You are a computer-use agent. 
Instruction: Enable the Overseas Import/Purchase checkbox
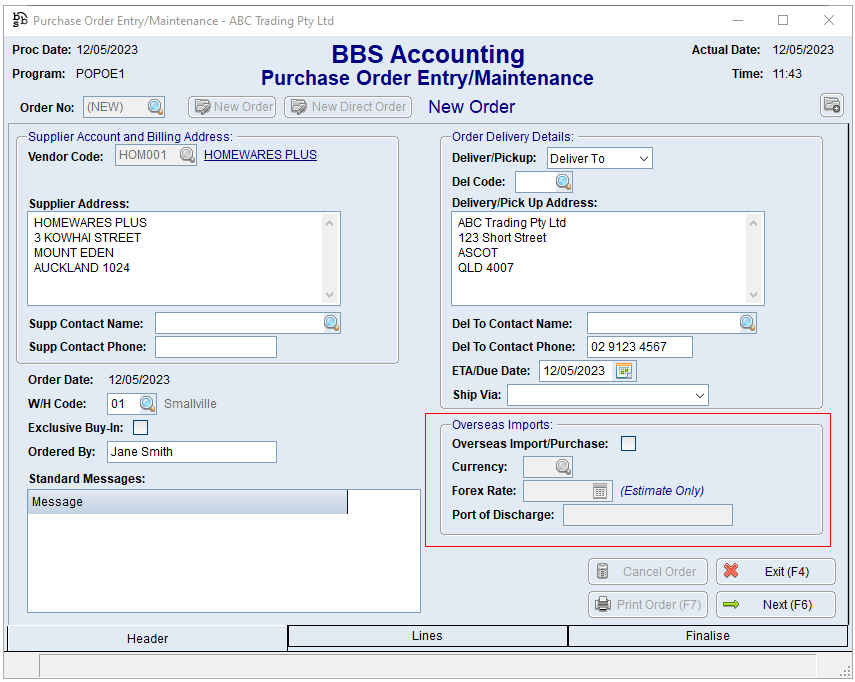[x=628, y=444]
